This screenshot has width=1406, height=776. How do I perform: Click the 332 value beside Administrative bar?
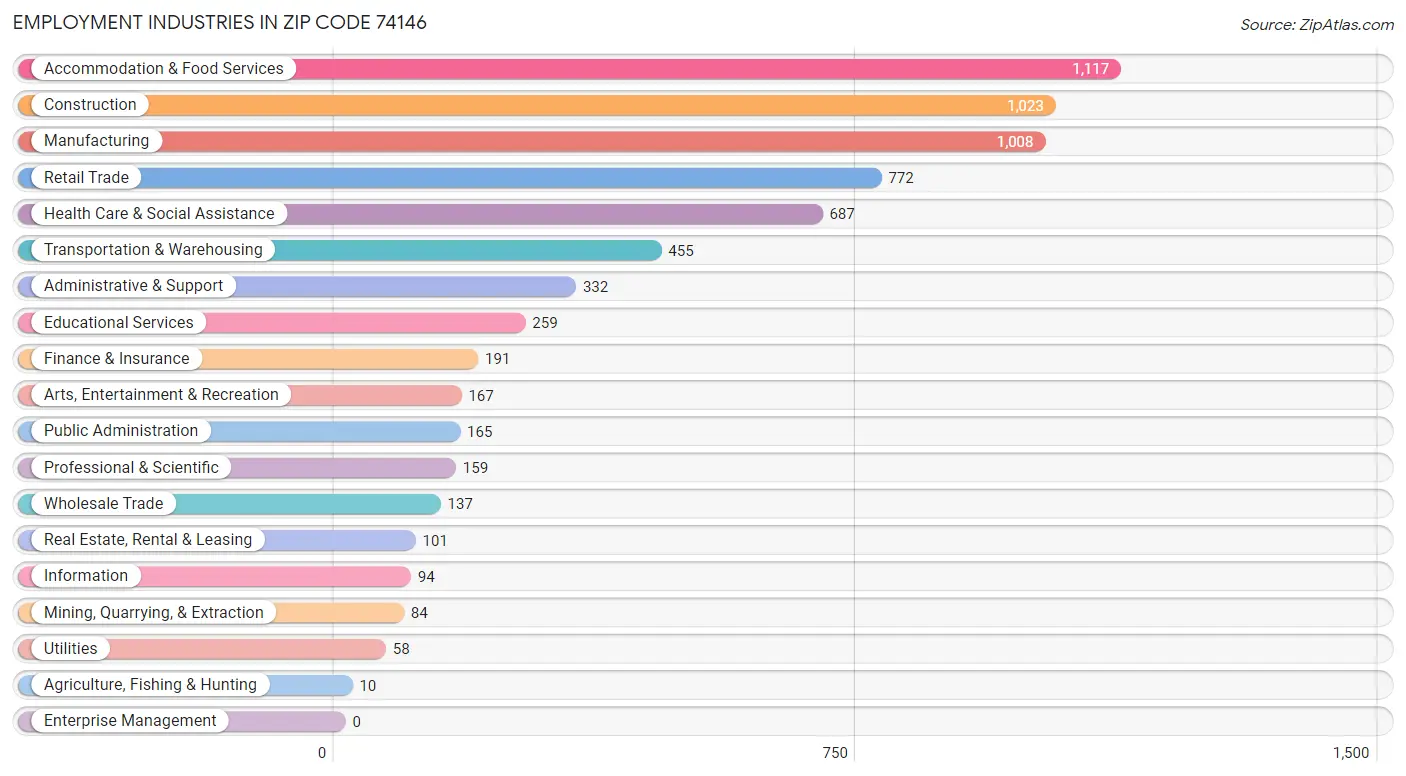595,287
